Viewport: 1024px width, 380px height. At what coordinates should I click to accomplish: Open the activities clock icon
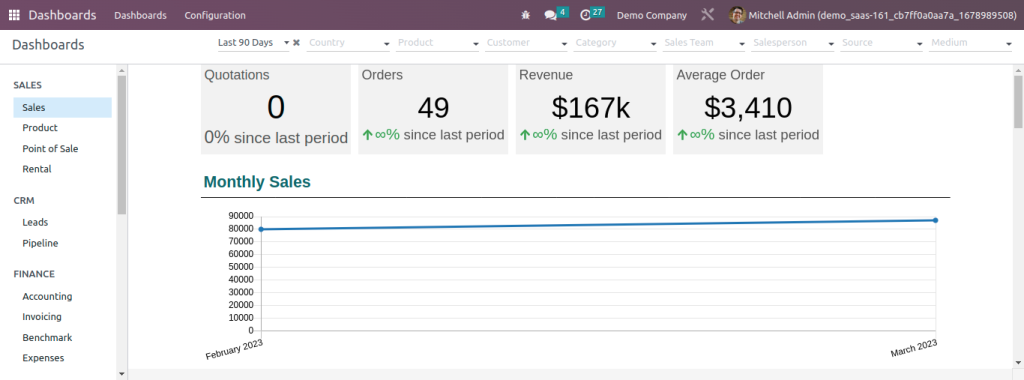(x=585, y=15)
